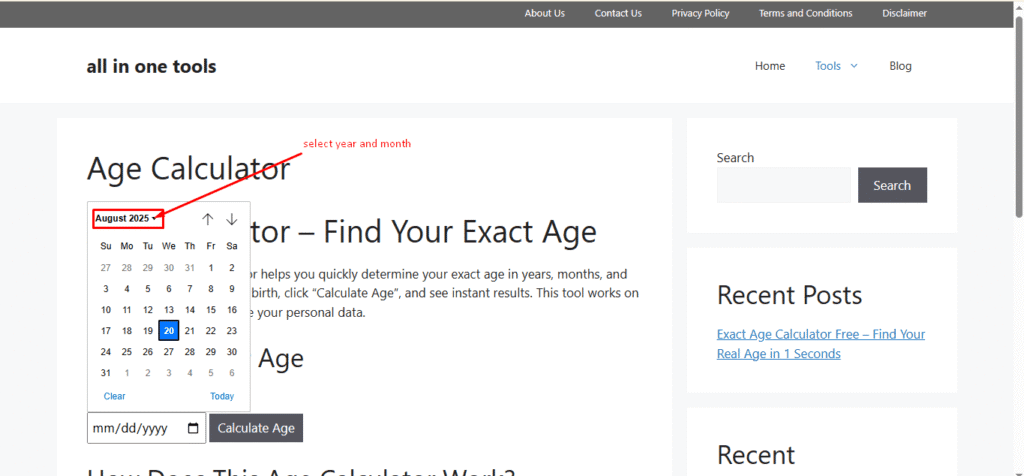
Task: Click the Calculate Age button
Action: click(256, 428)
